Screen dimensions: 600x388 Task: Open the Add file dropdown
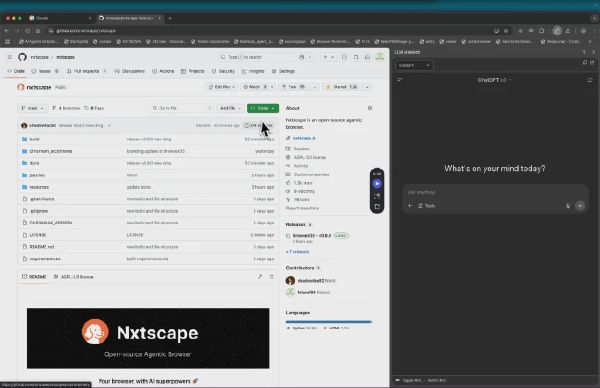click(230, 108)
